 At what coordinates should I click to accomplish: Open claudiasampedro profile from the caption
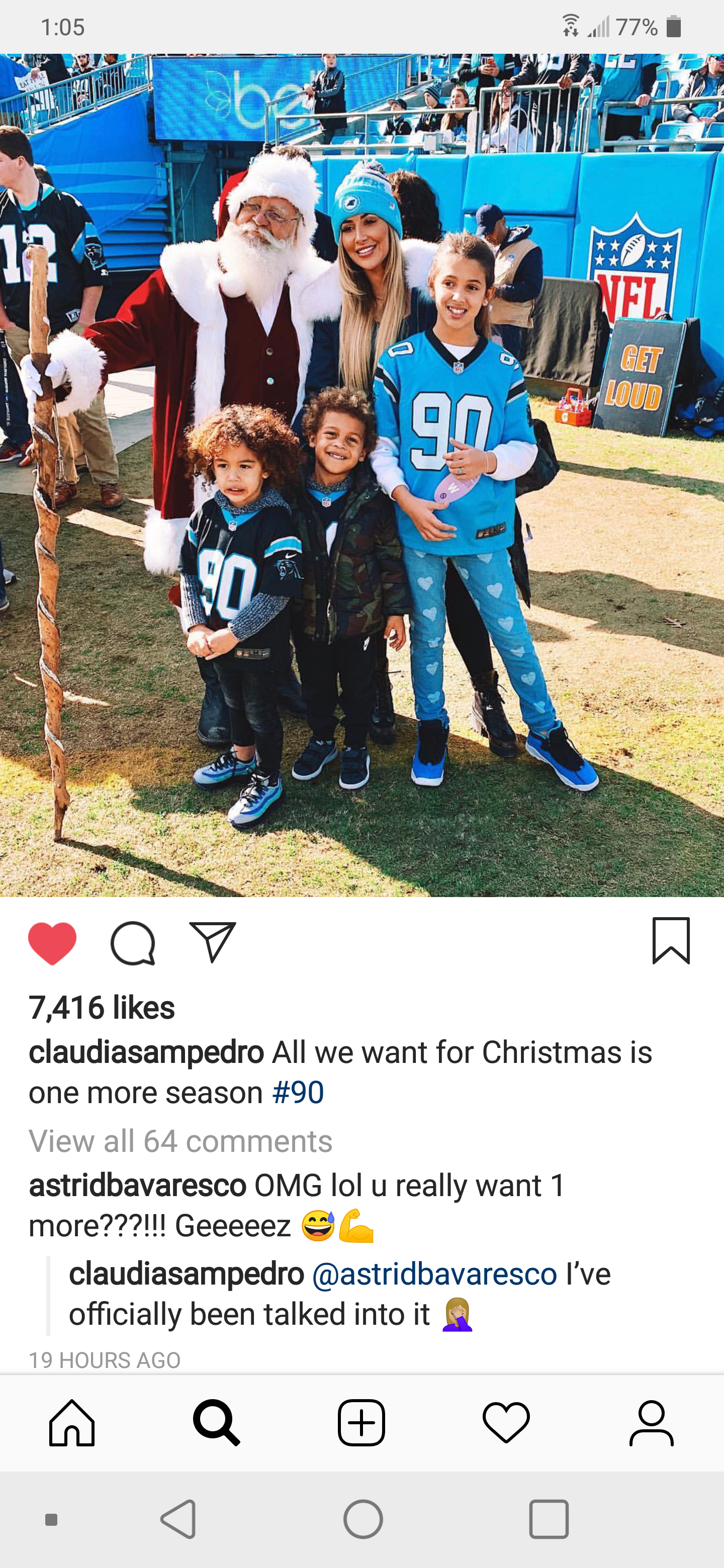click(x=146, y=1053)
